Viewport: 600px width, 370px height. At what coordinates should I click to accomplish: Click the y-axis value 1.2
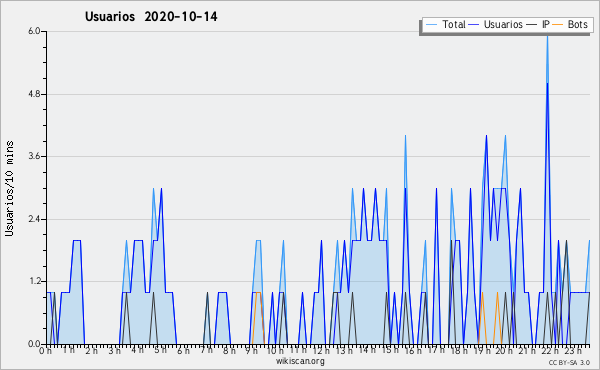point(34,282)
